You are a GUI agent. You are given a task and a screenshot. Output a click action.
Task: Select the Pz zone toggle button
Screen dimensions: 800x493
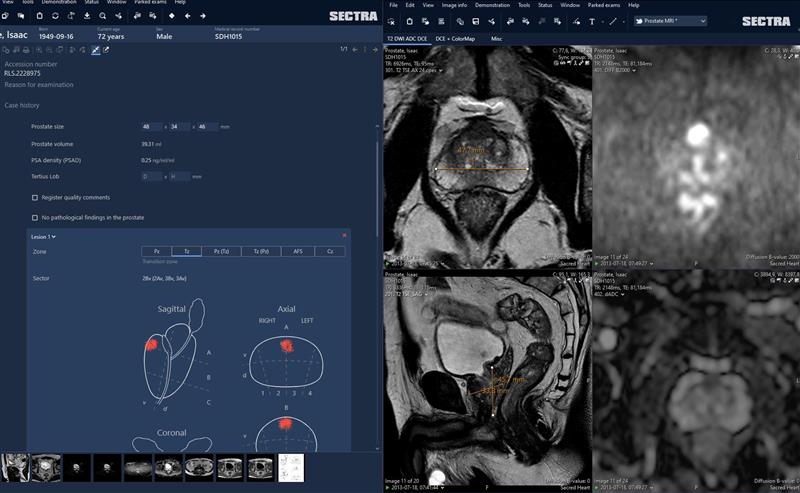tap(157, 251)
